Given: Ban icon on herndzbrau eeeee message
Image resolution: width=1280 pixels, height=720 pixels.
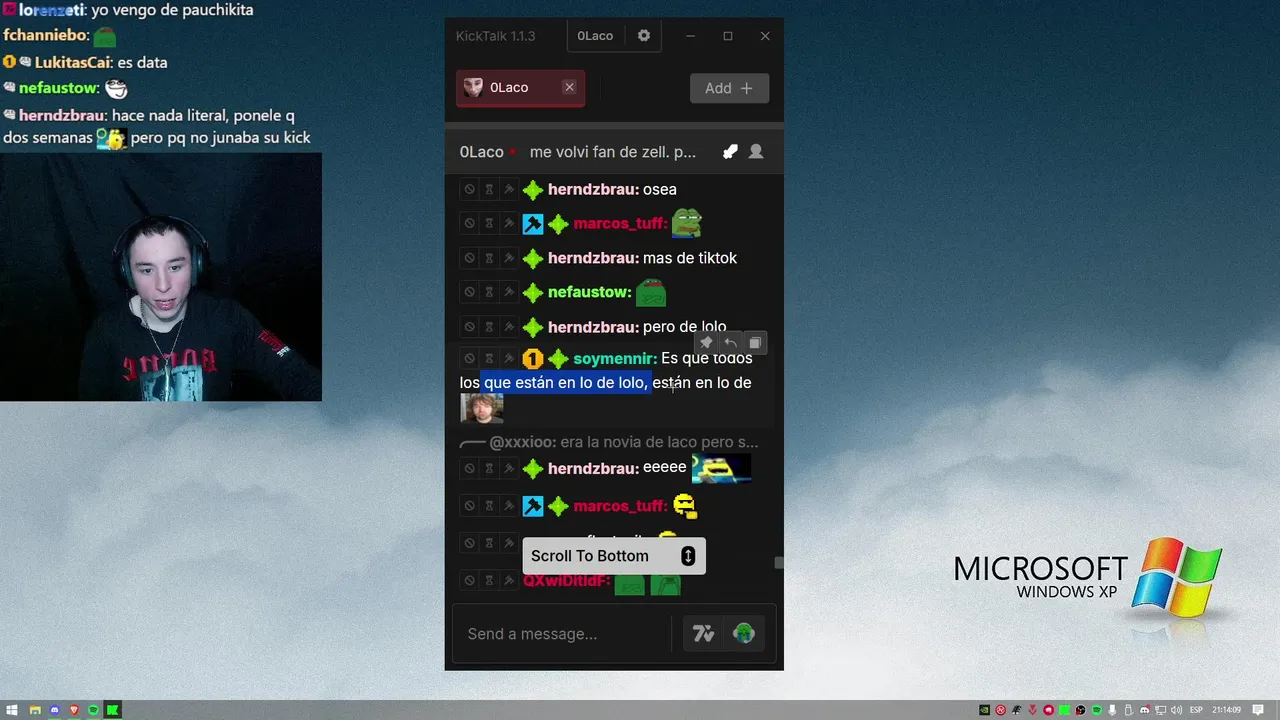Looking at the screenshot, I should pyautogui.click(x=469, y=468).
